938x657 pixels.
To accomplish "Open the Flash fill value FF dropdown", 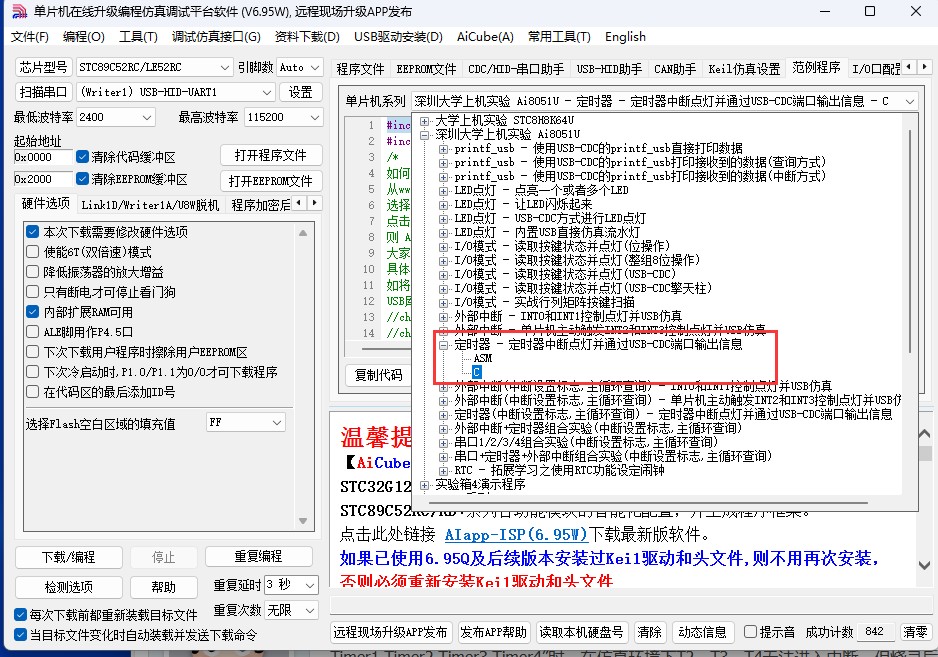I will click(245, 422).
